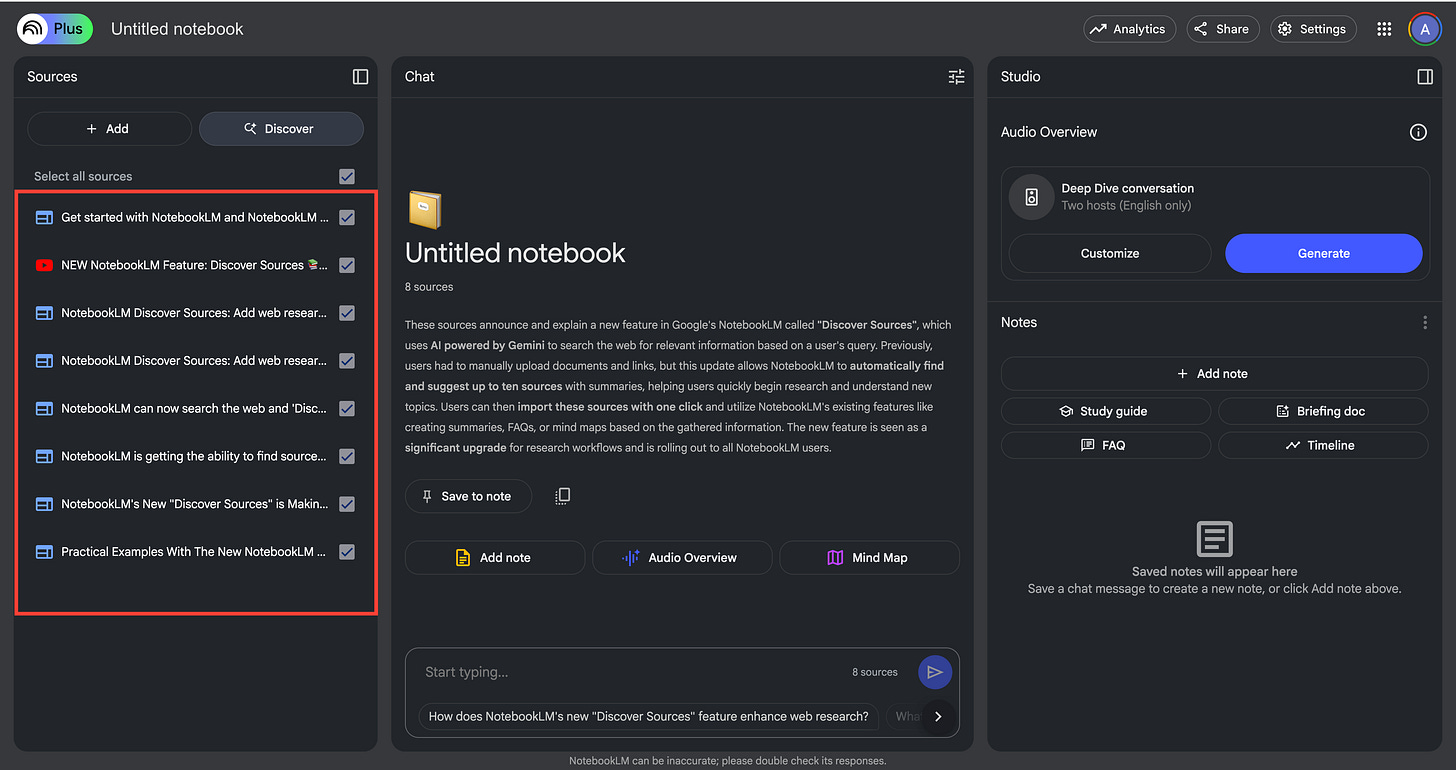The width and height of the screenshot is (1456, 770).
Task: Select suggested question about Discover Sources feature
Action: click(x=649, y=716)
